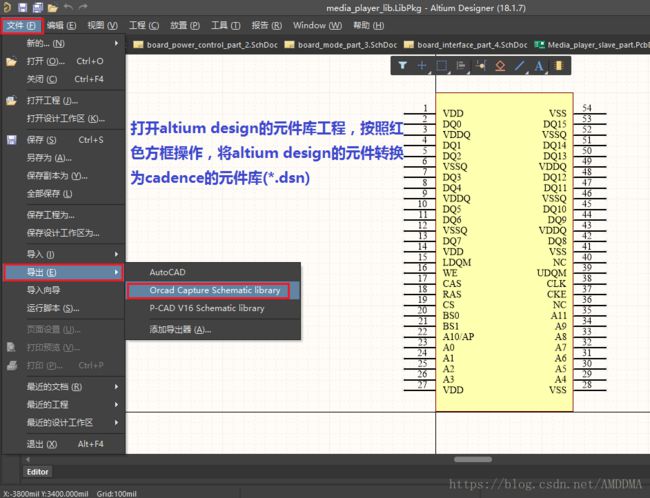The height and width of the screenshot is (498, 650).
Task: Expand the 新的... (N) submenu
Action: click(63, 43)
